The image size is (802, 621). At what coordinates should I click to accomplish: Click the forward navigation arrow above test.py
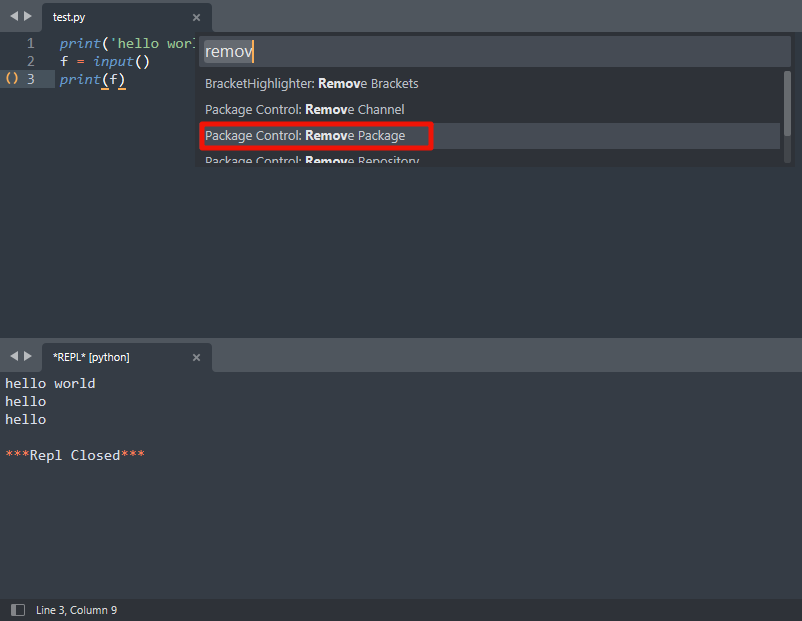pos(26,16)
